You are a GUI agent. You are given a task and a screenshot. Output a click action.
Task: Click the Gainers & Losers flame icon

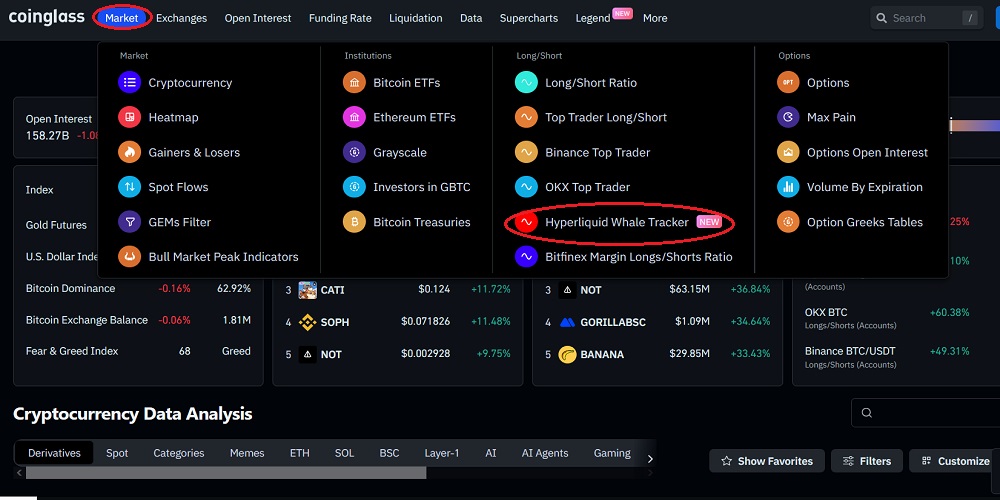[x=129, y=152]
